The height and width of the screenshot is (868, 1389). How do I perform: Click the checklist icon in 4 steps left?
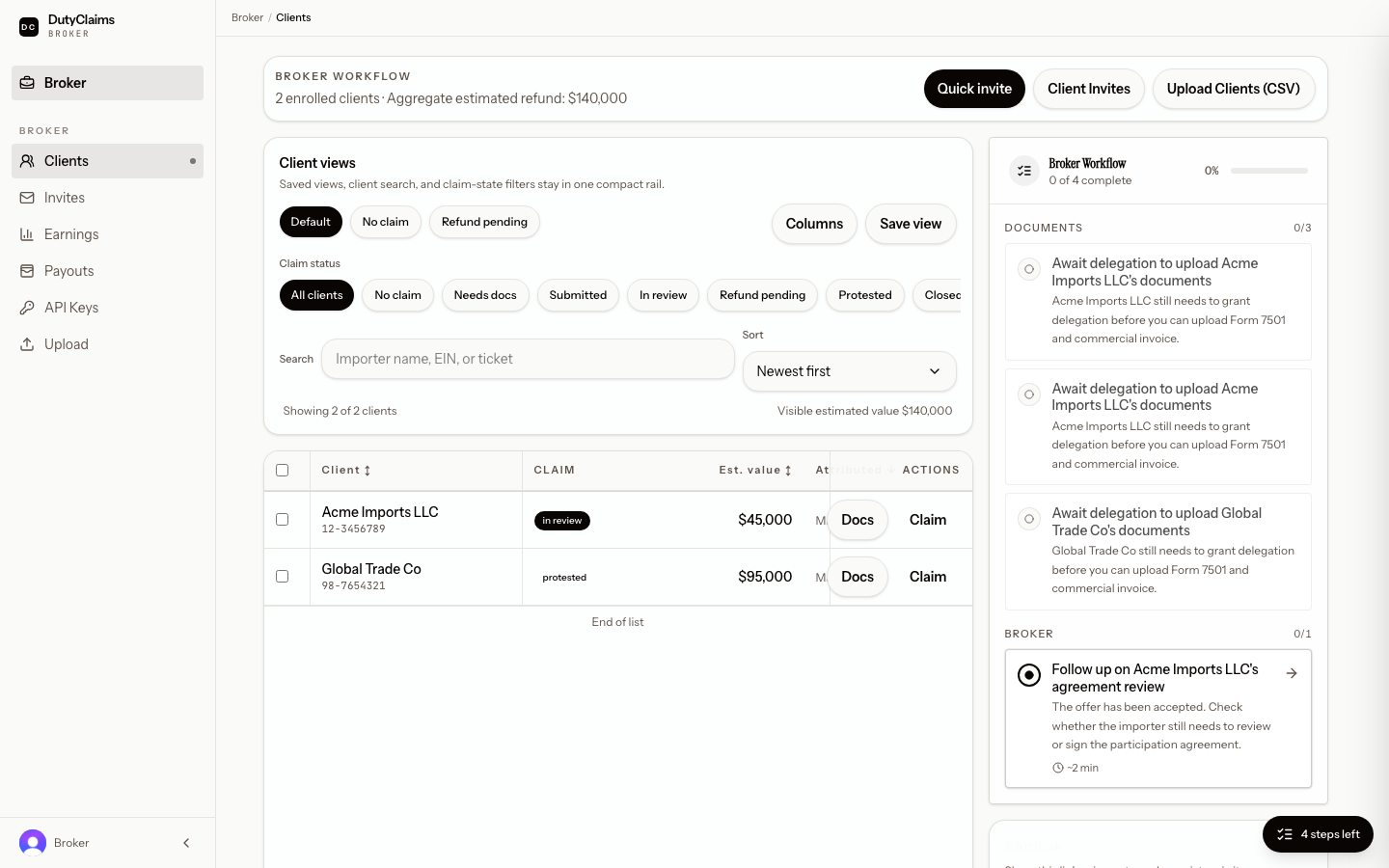[1285, 834]
